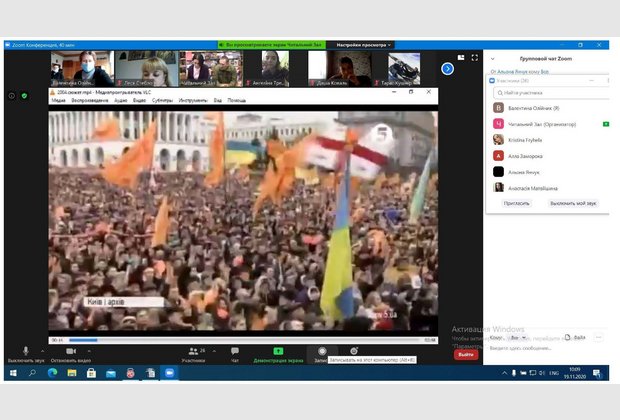Image resolution: width=620 pixels, height=420 pixels.
Task: Open the Медиа menu in VLC
Action: tap(58, 100)
